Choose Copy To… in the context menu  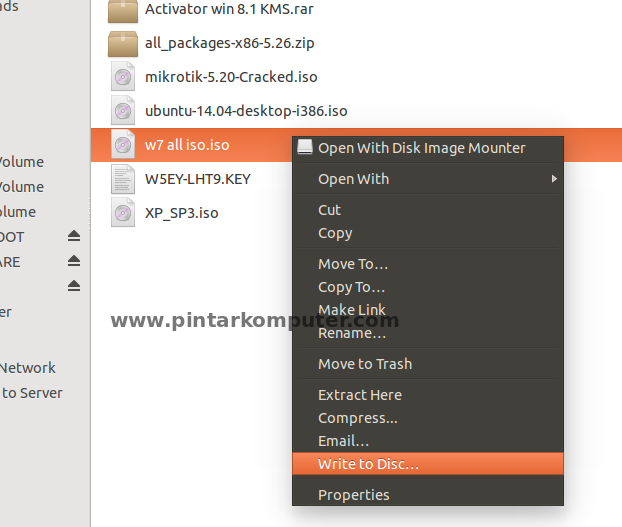coord(428,287)
